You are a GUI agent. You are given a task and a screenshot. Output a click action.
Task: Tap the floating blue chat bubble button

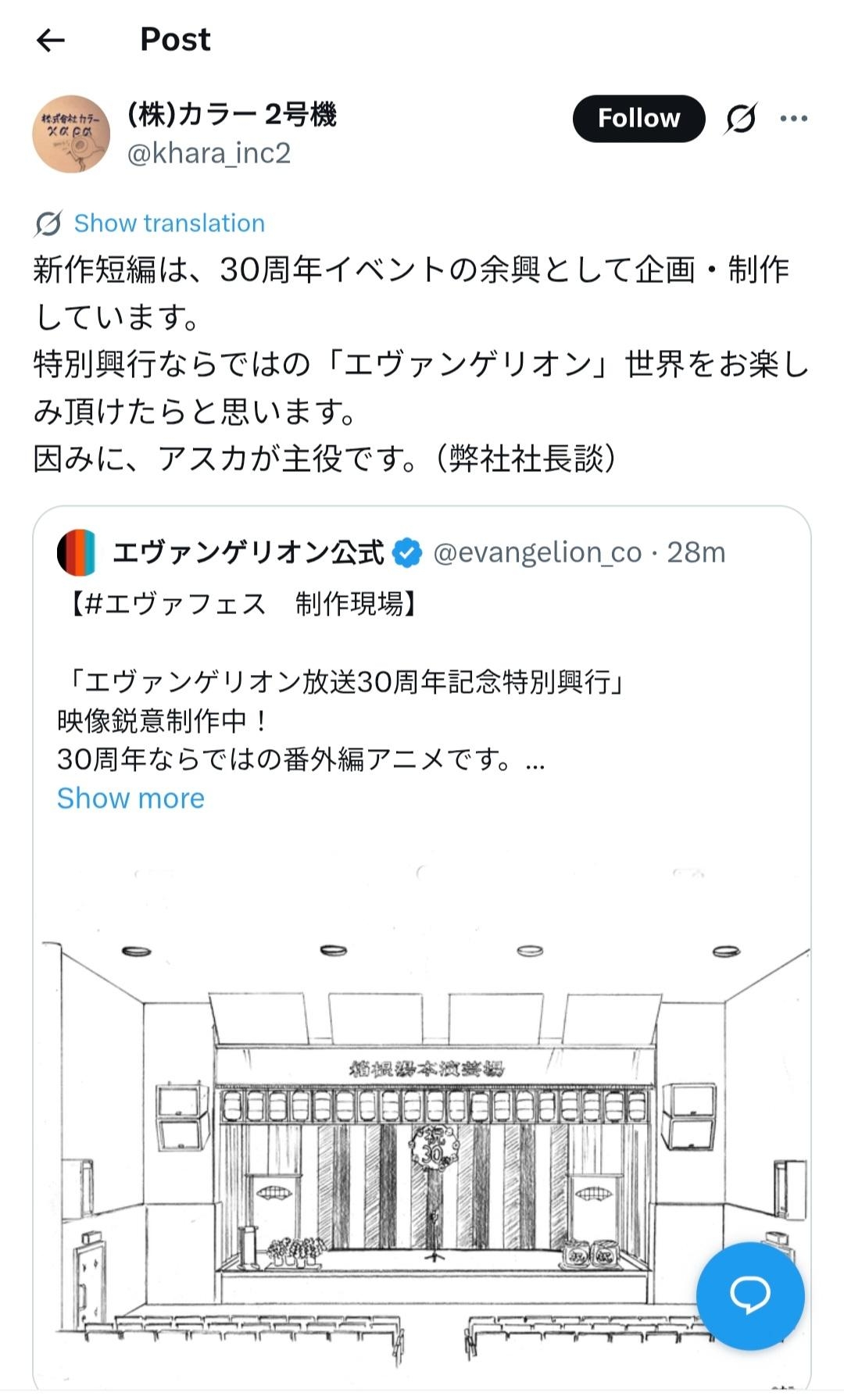pyautogui.click(x=749, y=1295)
